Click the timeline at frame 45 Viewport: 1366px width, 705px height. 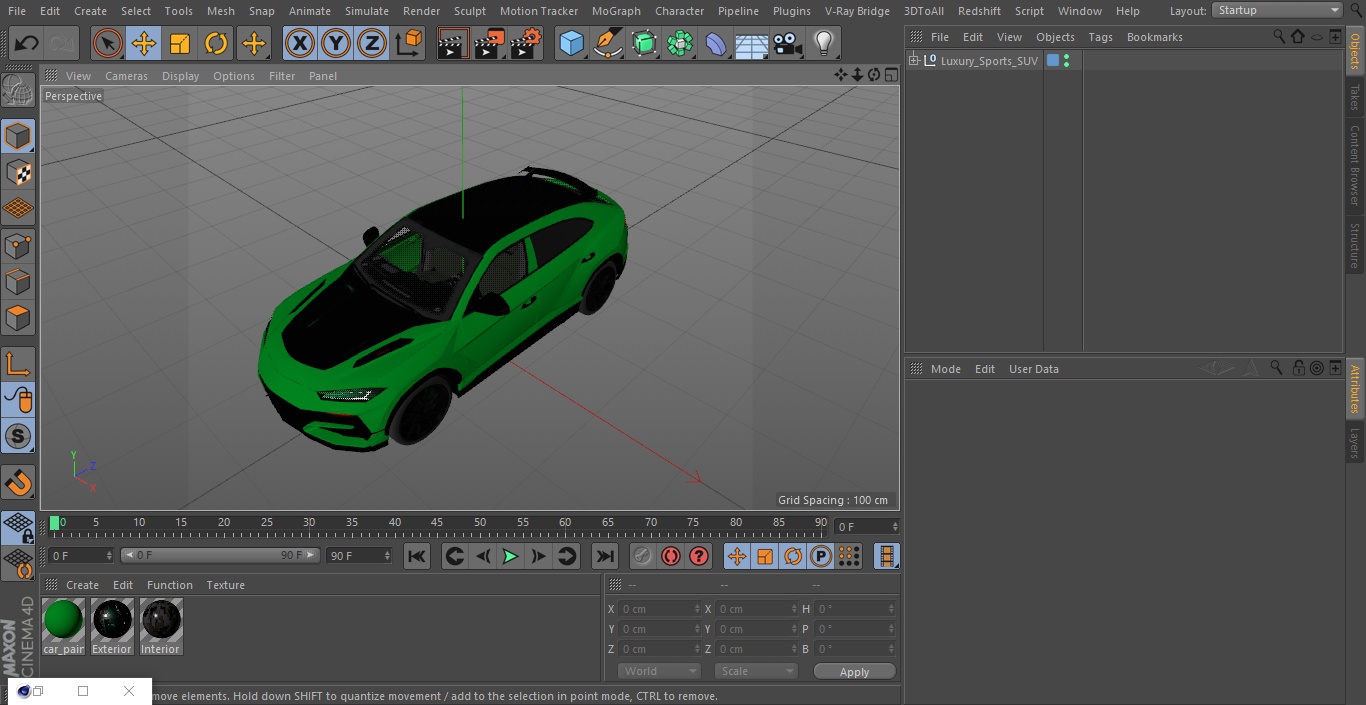point(437,524)
